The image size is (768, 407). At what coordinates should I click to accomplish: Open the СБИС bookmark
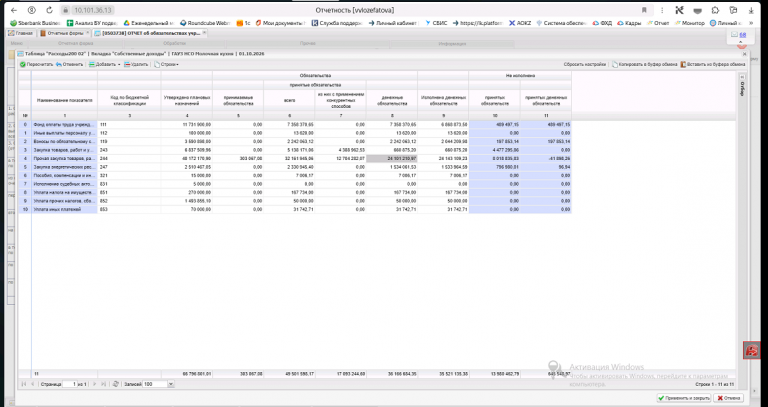(435, 23)
